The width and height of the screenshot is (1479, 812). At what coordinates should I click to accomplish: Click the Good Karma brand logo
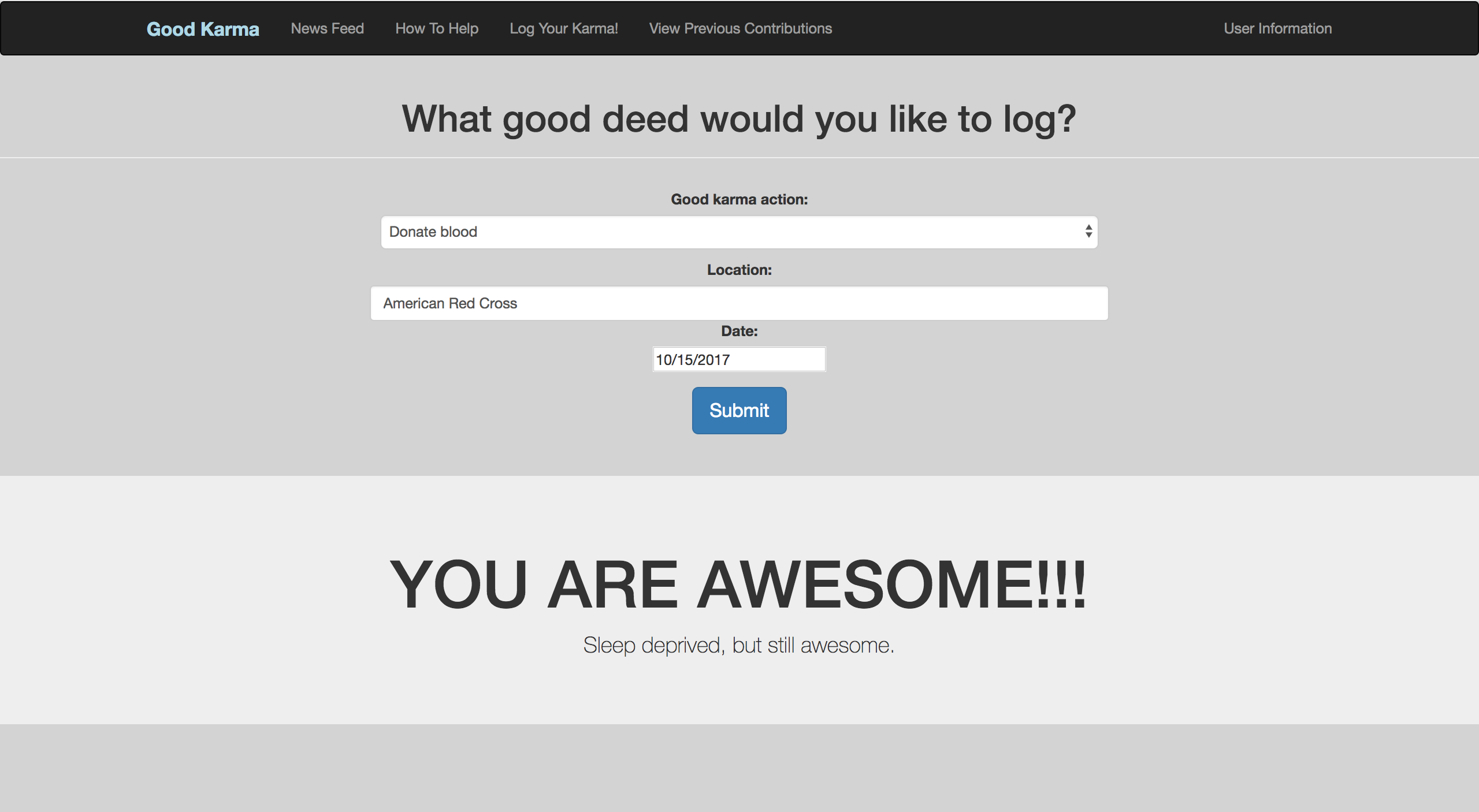pyautogui.click(x=202, y=29)
